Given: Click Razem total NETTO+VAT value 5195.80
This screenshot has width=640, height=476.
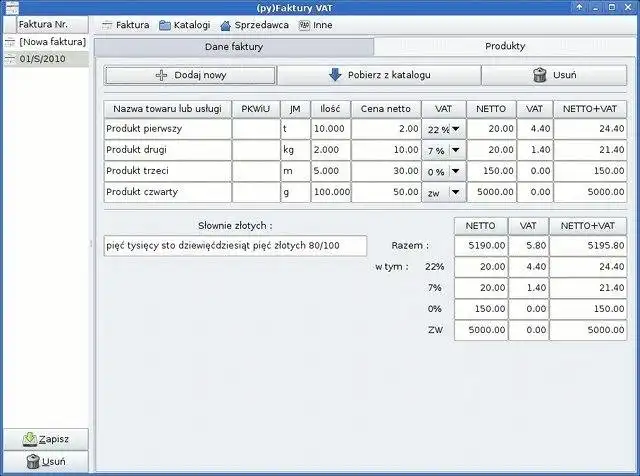Looking at the screenshot, I should (x=588, y=246).
